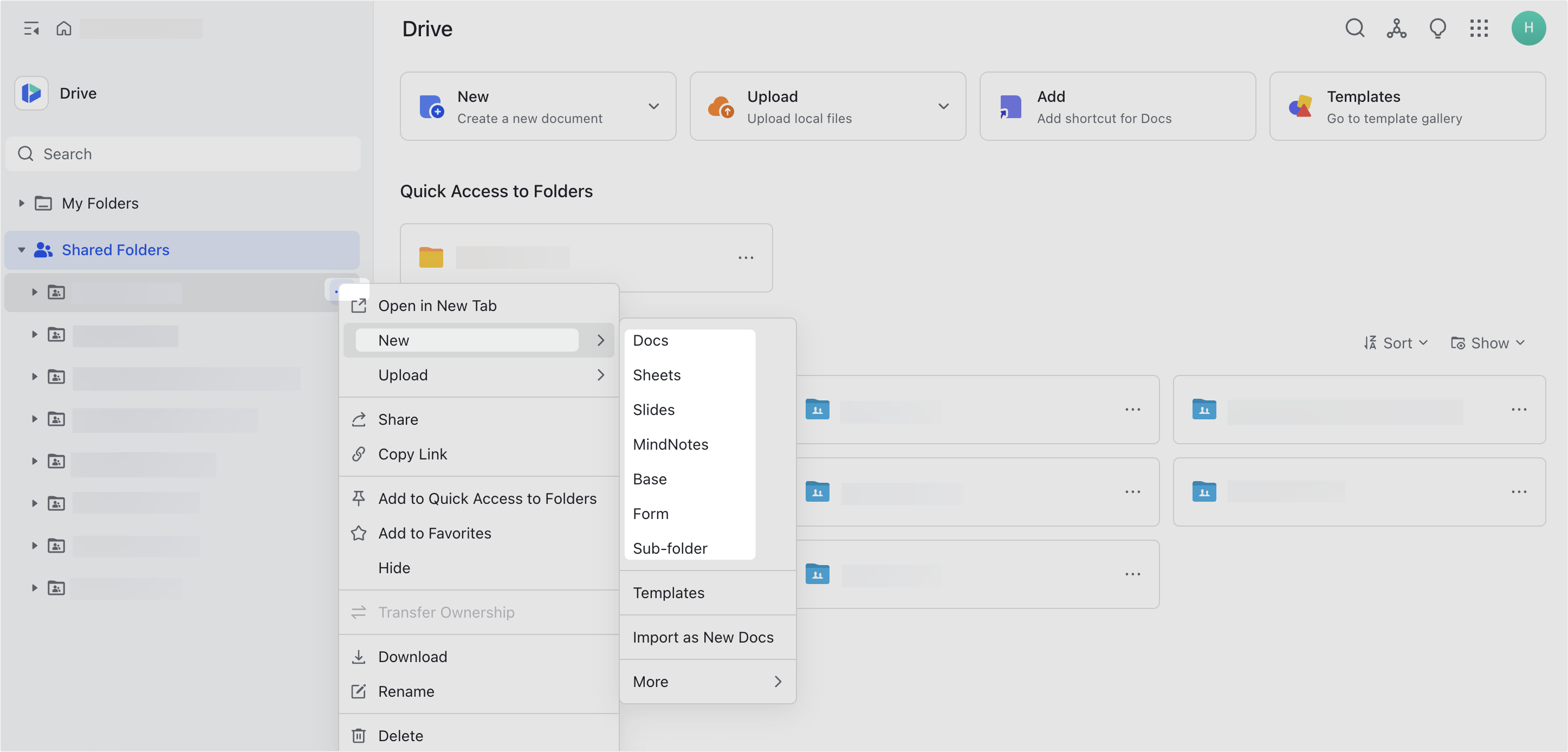Open the Show dropdown

(1488, 343)
